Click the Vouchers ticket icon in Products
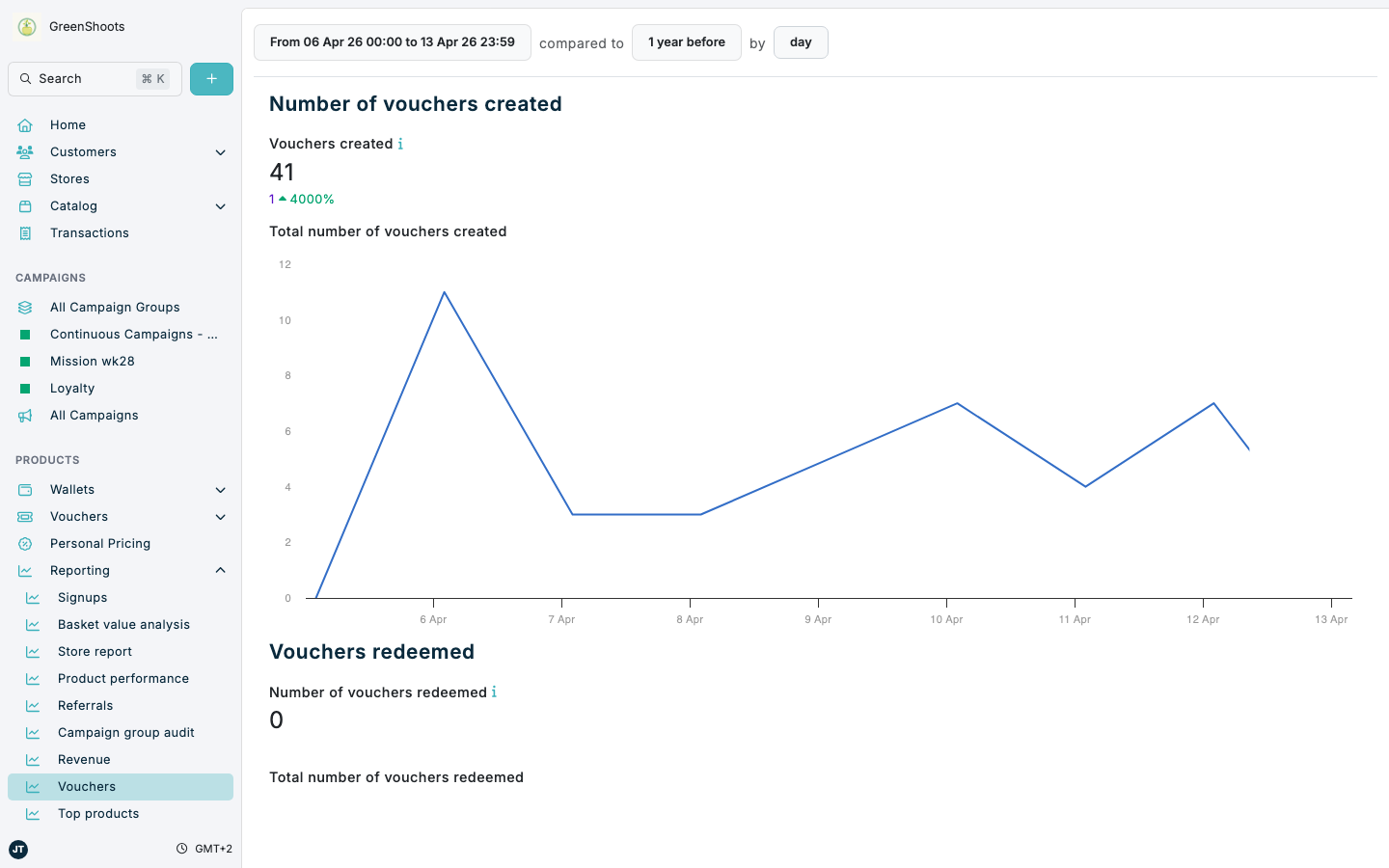Viewport: 1389px width, 868px height. [x=24, y=516]
